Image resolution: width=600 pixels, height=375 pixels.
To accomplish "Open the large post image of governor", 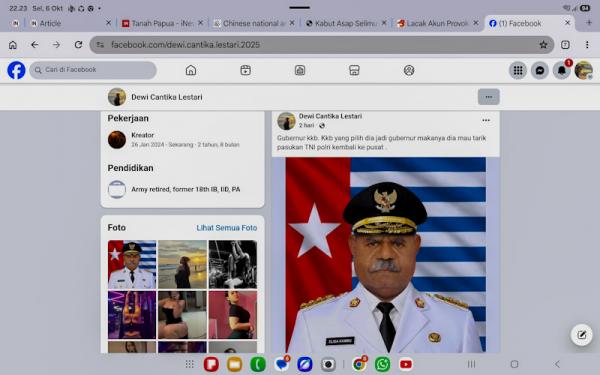I will [386, 254].
